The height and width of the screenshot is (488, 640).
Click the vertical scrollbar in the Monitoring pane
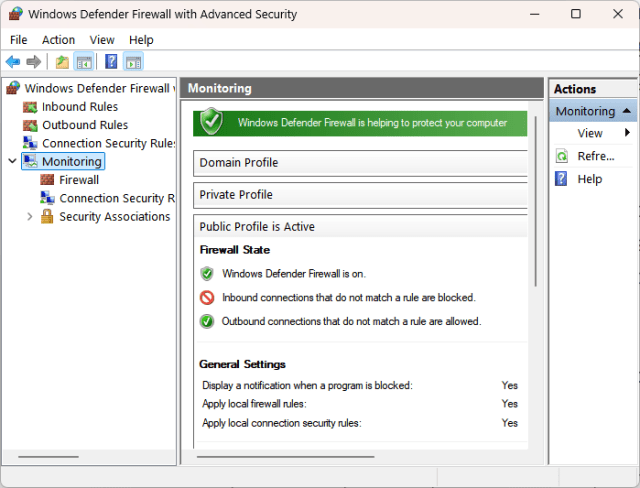click(537, 200)
